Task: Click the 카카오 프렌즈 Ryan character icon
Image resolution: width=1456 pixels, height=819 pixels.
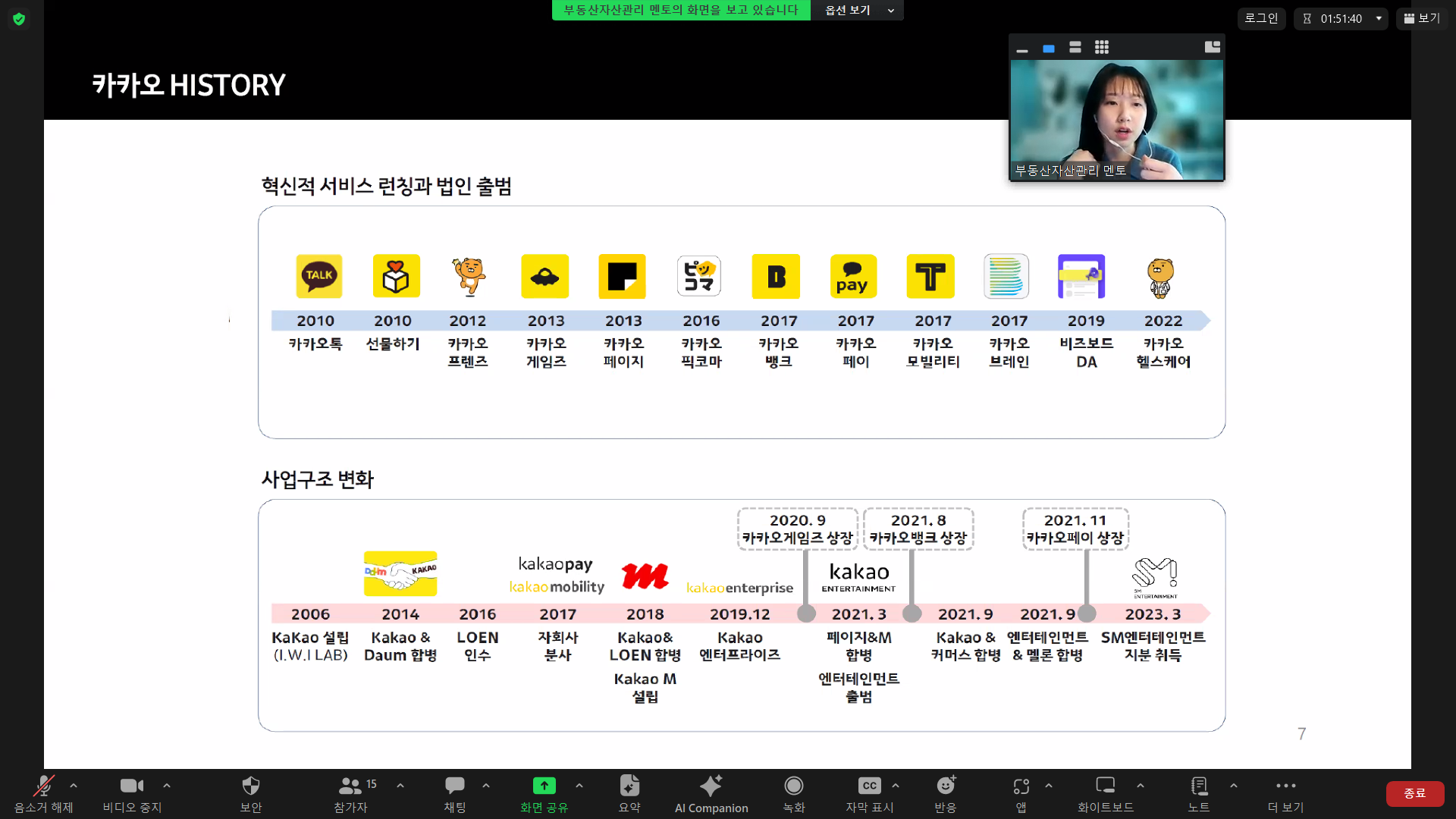Action: pyautogui.click(x=469, y=276)
